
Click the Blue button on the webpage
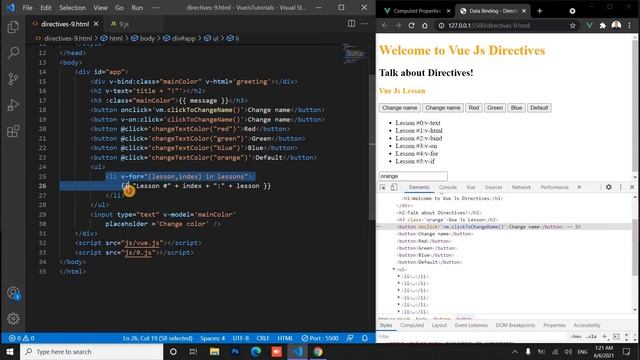coord(516,108)
